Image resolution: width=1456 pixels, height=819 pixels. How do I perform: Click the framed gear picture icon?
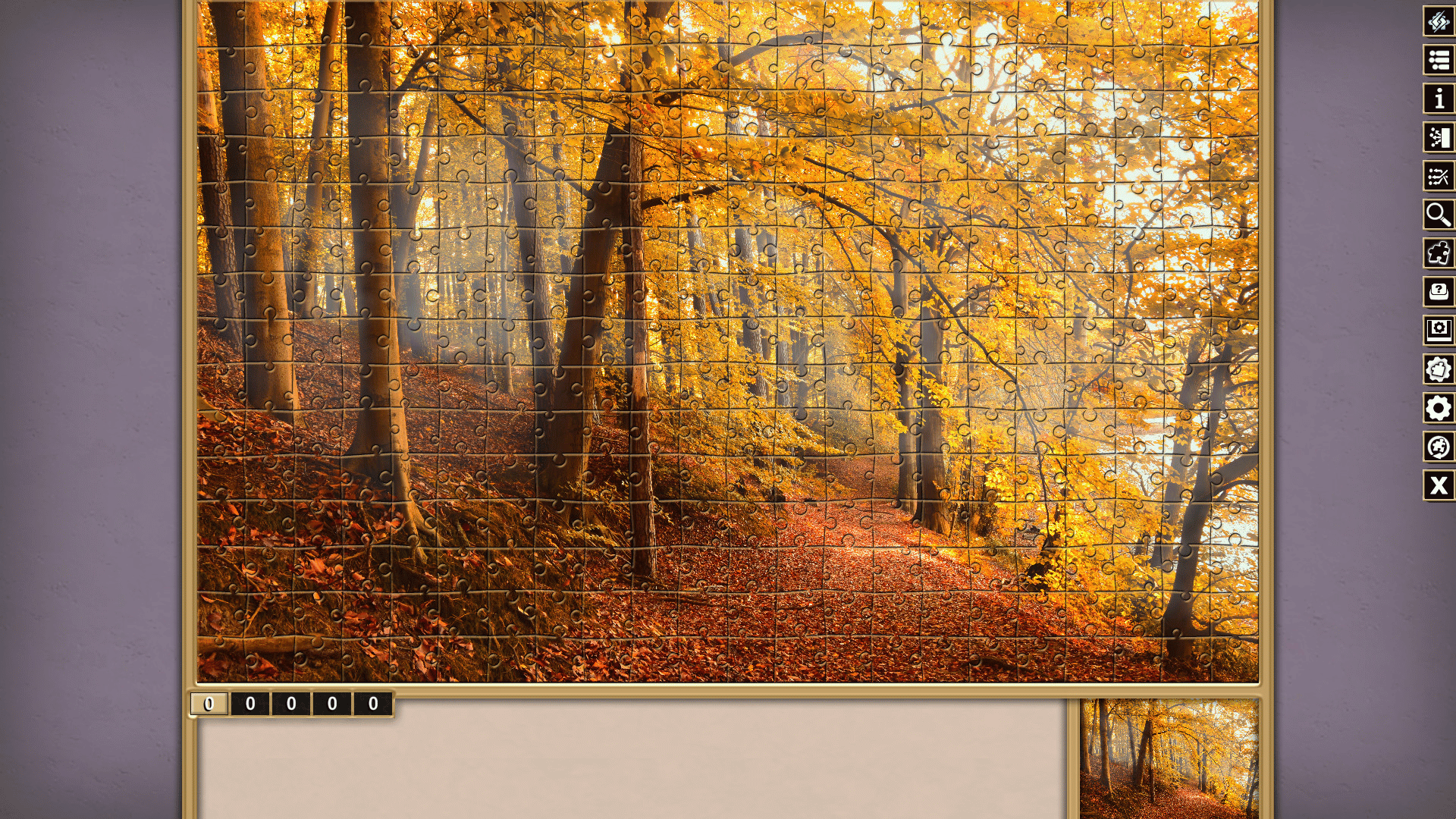1438,331
